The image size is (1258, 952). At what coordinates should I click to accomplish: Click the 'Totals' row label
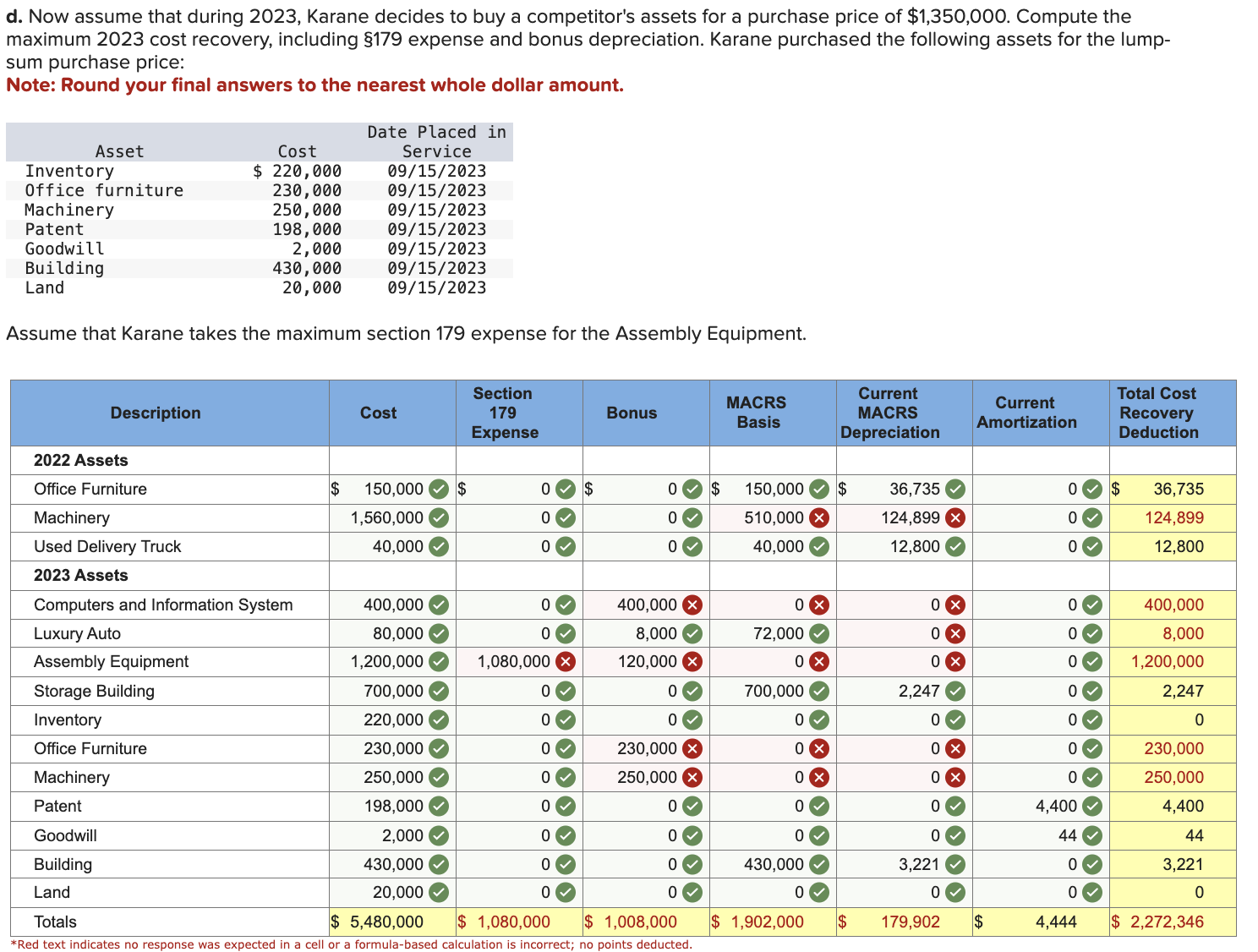pyautogui.click(x=55, y=922)
